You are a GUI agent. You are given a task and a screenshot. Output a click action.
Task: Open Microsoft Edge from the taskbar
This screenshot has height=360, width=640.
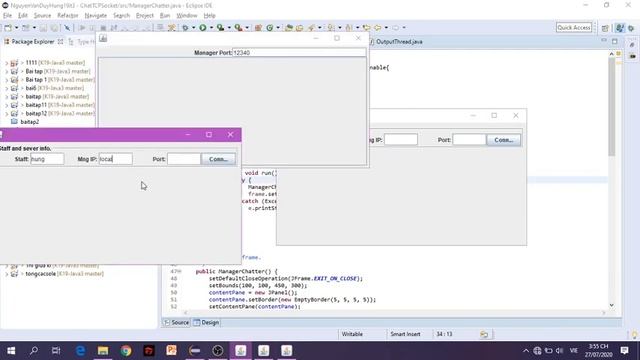pos(80,351)
